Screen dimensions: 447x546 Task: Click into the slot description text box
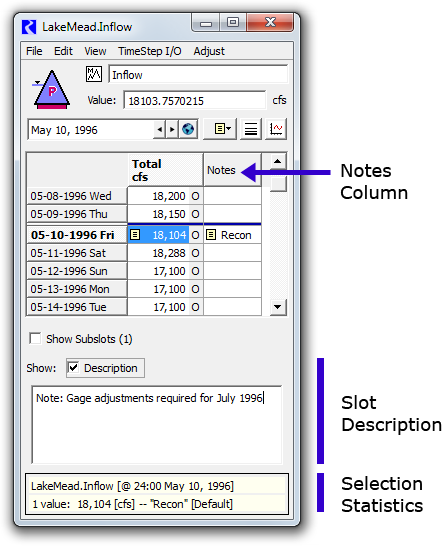pos(157,424)
